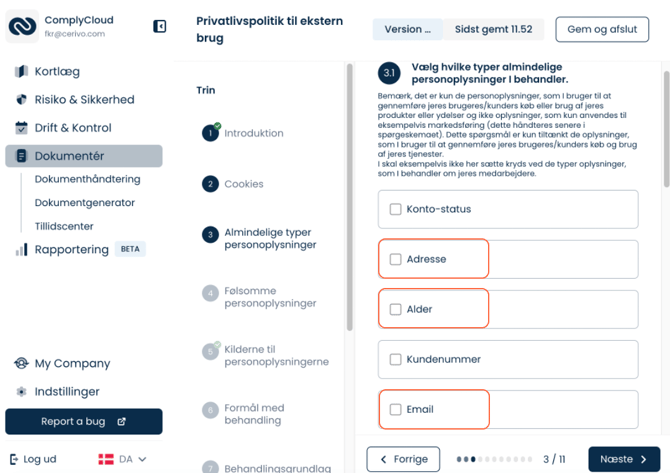Check the Konto-status checkbox
Viewport: 670px width, 473px height.
point(396,210)
